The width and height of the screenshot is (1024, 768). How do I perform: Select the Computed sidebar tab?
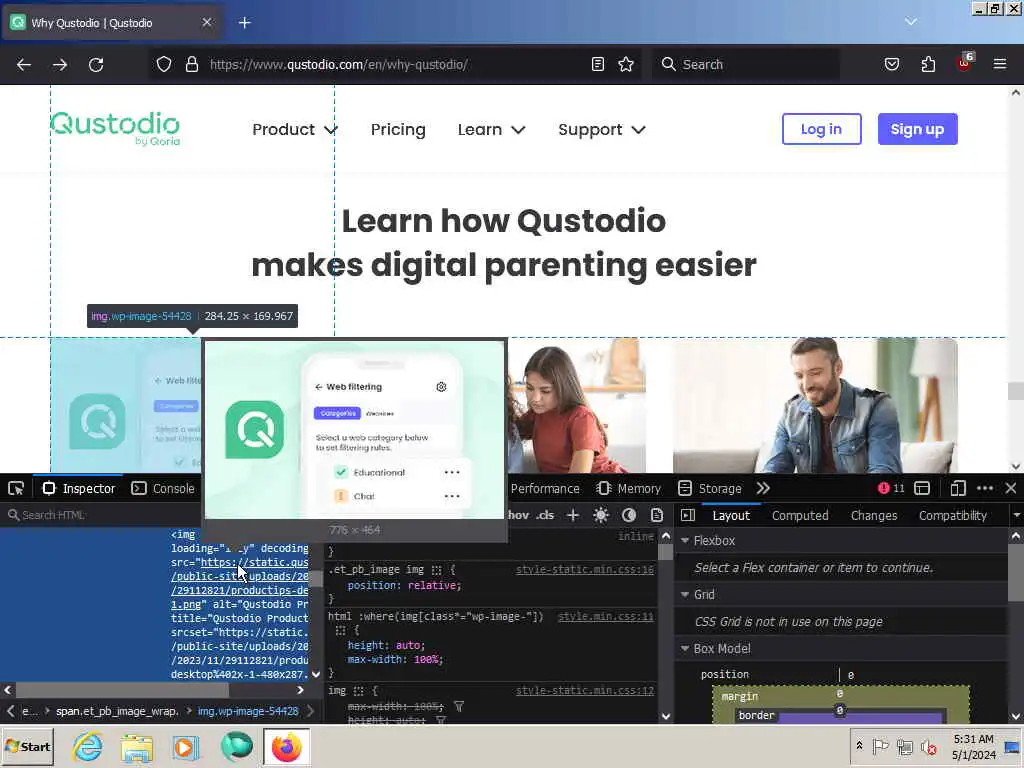pyautogui.click(x=800, y=515)
